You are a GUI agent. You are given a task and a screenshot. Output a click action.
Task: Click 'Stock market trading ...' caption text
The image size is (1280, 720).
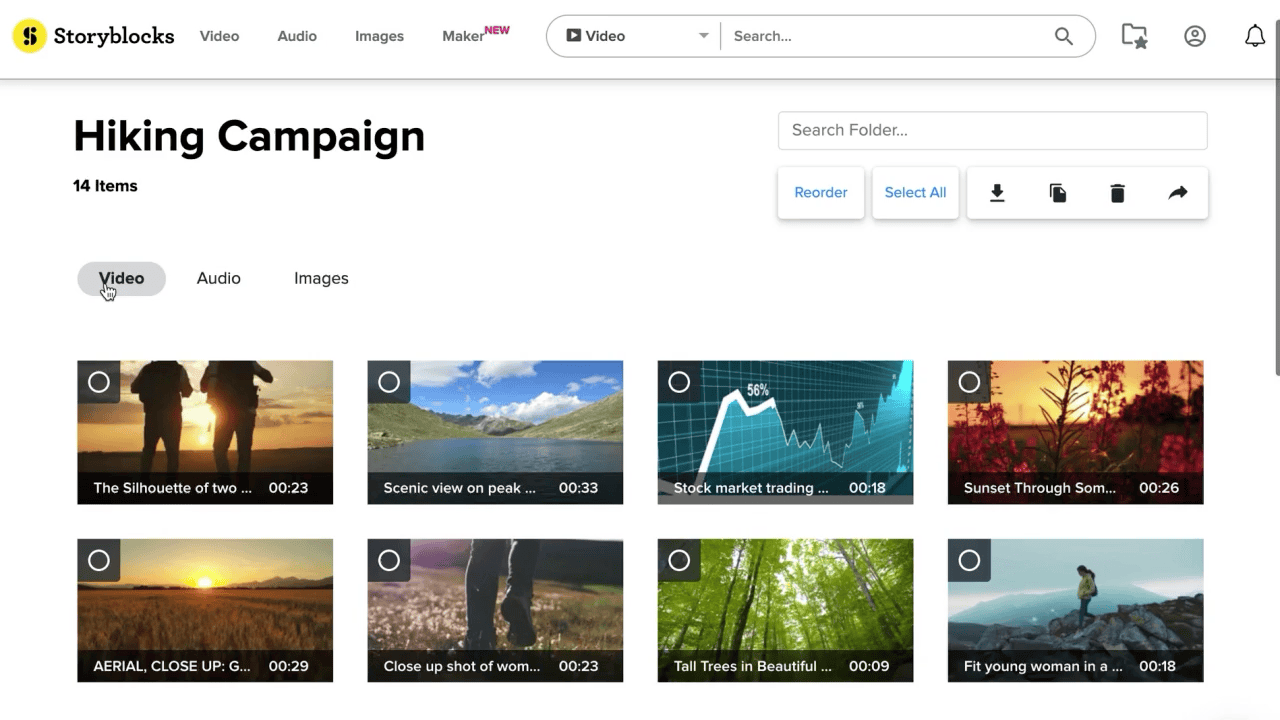pyautogui.click(x=751, y=488)
